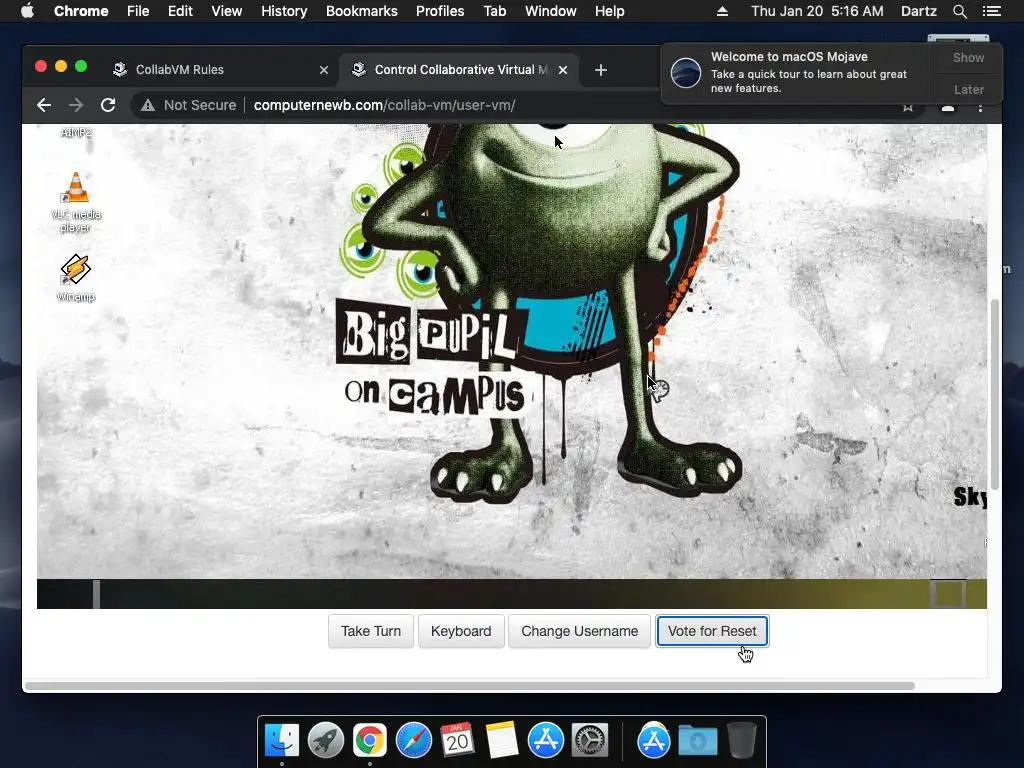Open a new Chrome tab

601,70
